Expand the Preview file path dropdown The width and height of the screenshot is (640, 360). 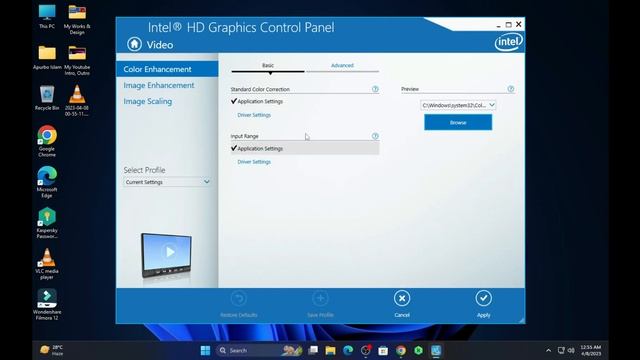click(x=458, y=105)
